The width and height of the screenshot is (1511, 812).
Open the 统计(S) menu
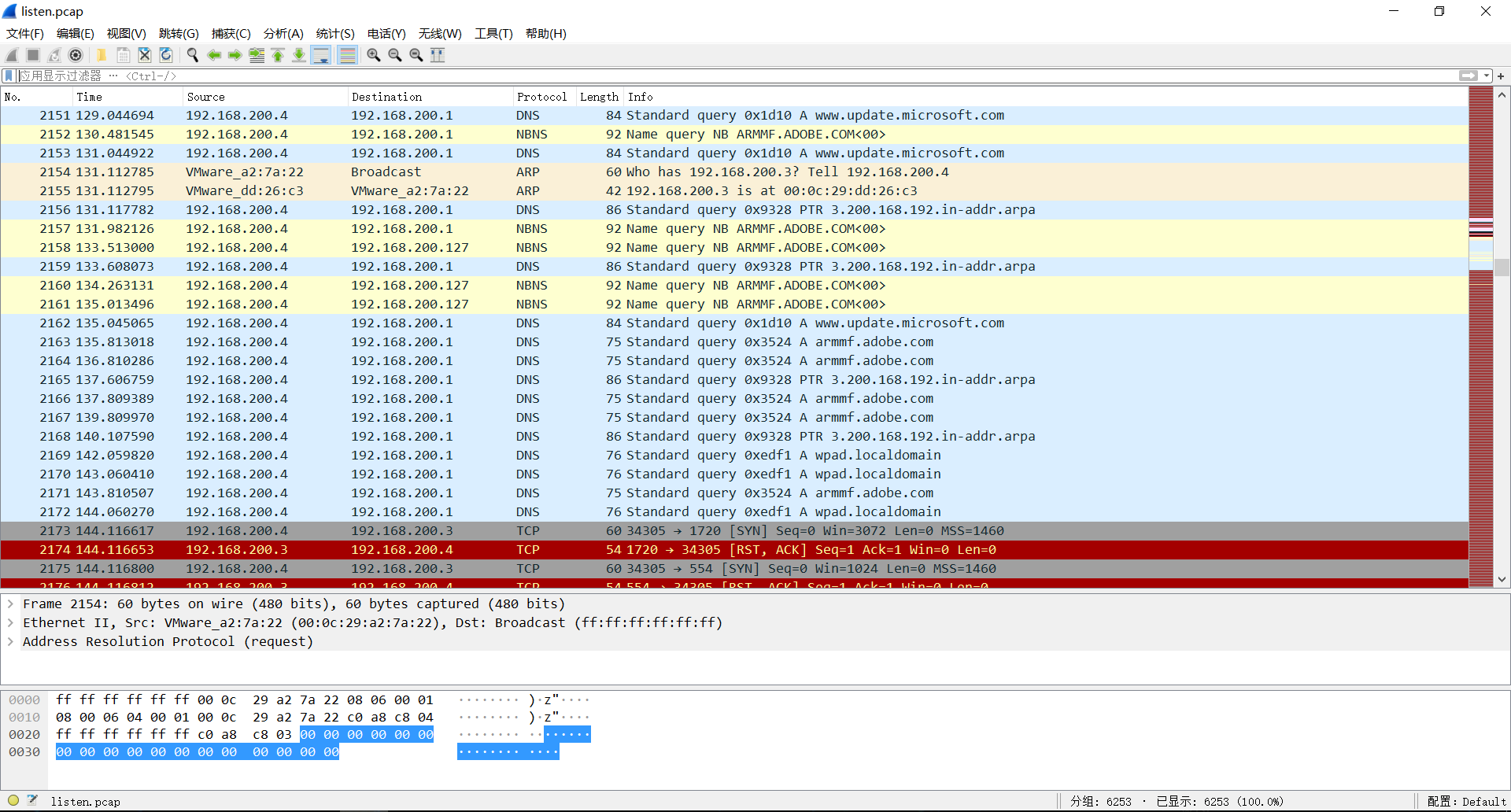[x=335, y=33]
